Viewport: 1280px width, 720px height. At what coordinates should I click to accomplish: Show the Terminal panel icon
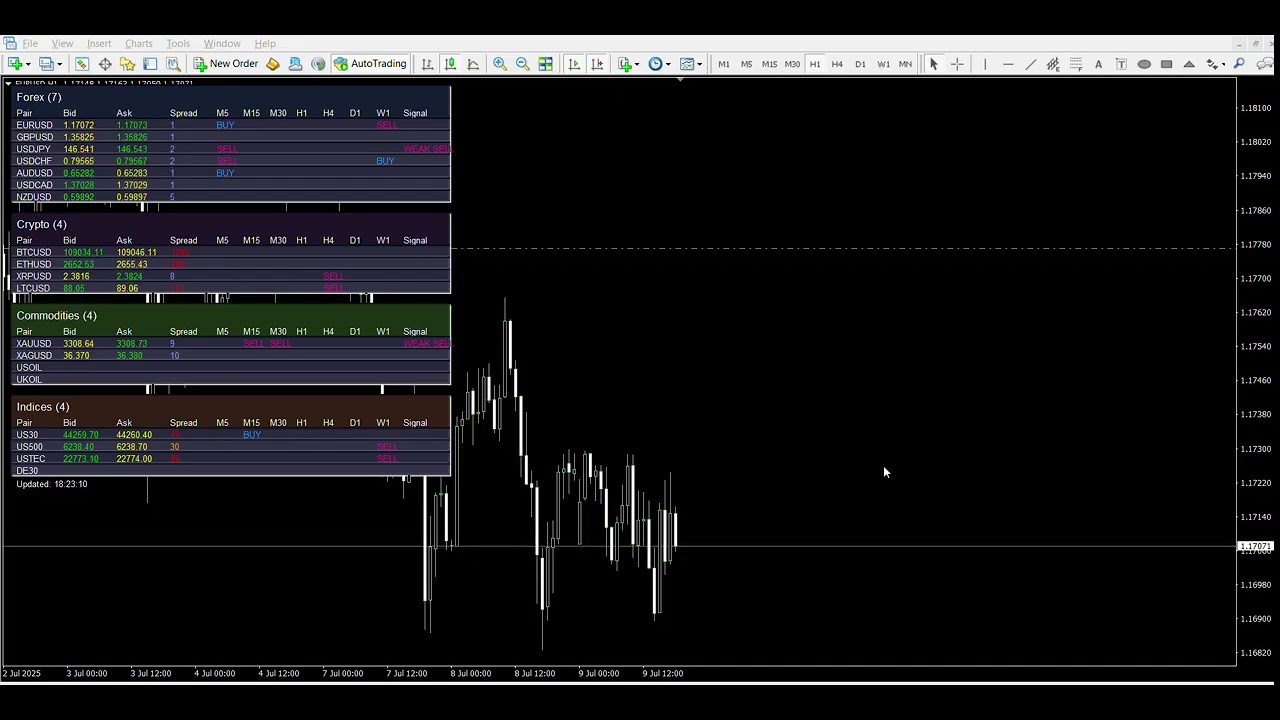(x=150, y=64)
